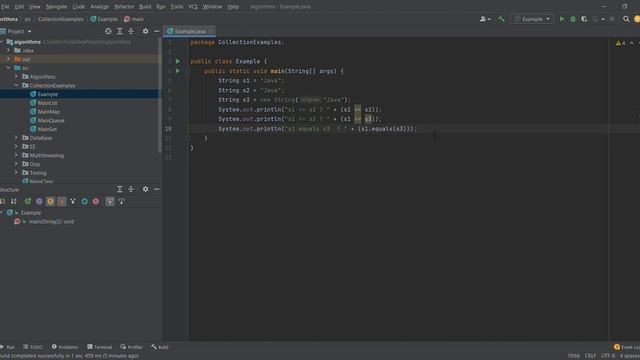The image size is (640, 360).
Task: Open the Edit menu
Action: pyautogui.click(x=19, y=7)
